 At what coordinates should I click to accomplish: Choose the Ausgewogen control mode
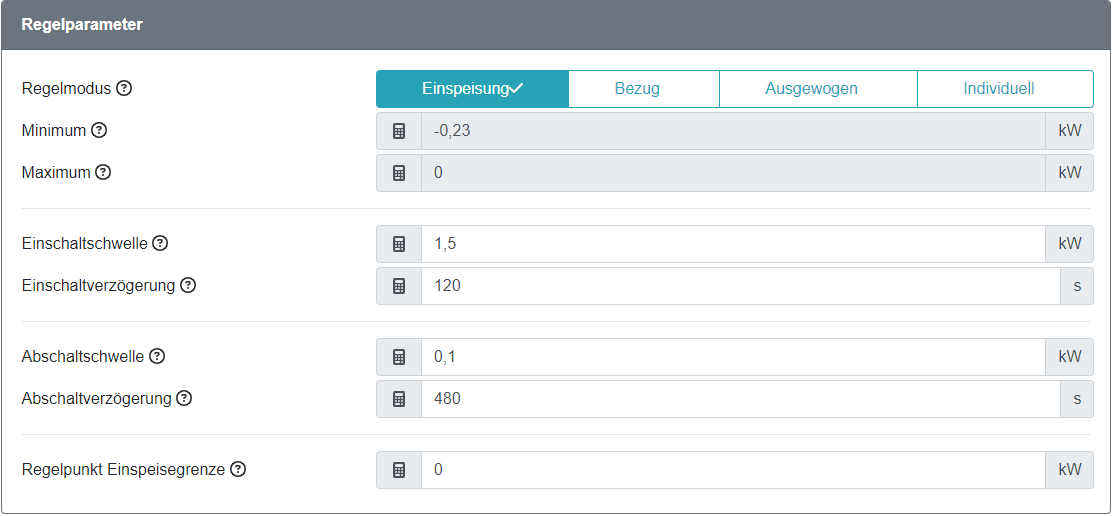coord(811,89)
